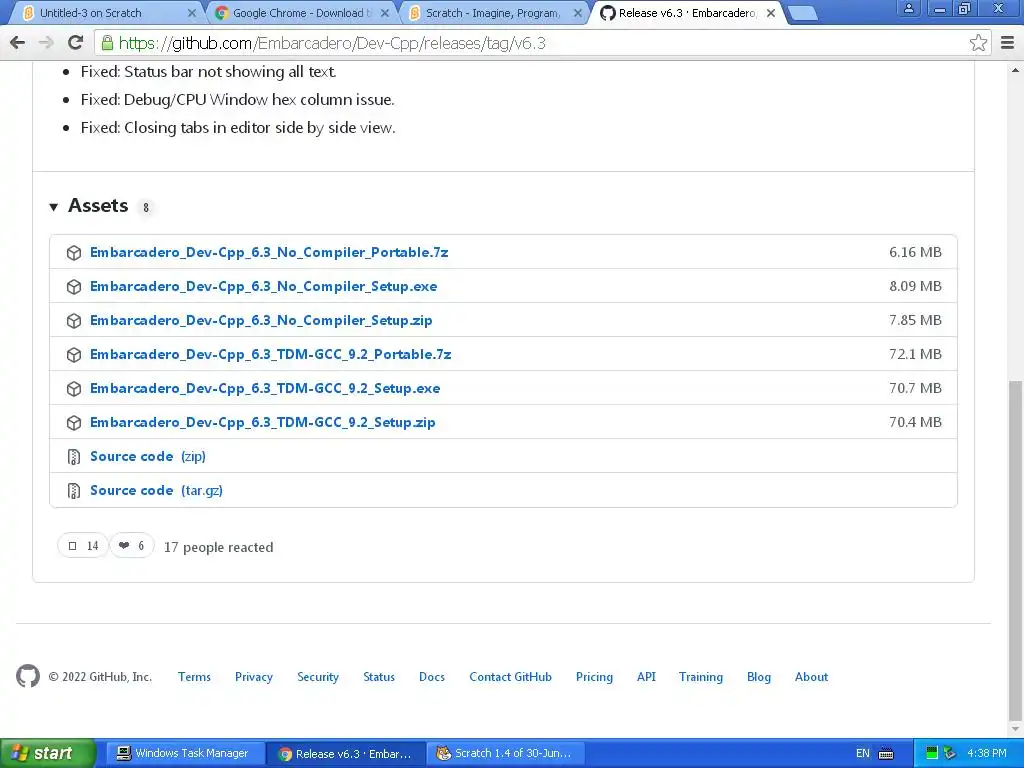The height and width of the screenshot is (768, 1024).
Task: Open the Chrome hamburger menu
Action: [1008, 43]
